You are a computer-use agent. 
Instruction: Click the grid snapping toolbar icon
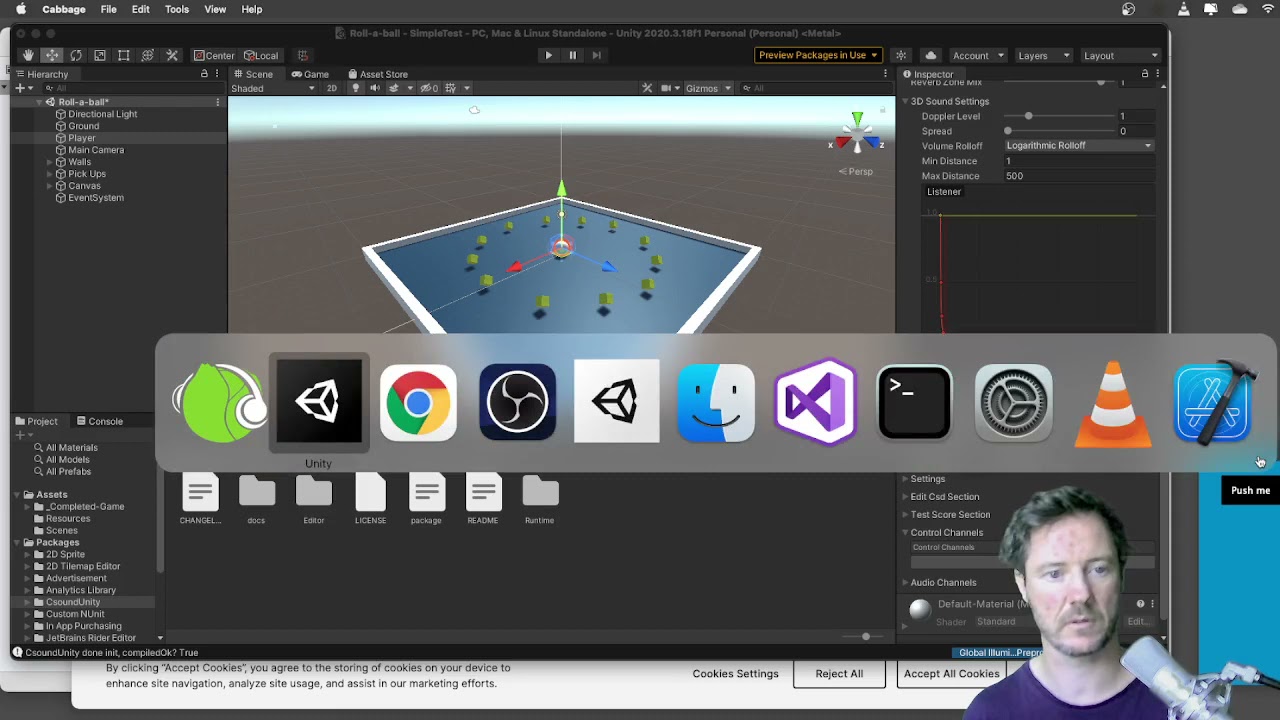coord(302,55)
